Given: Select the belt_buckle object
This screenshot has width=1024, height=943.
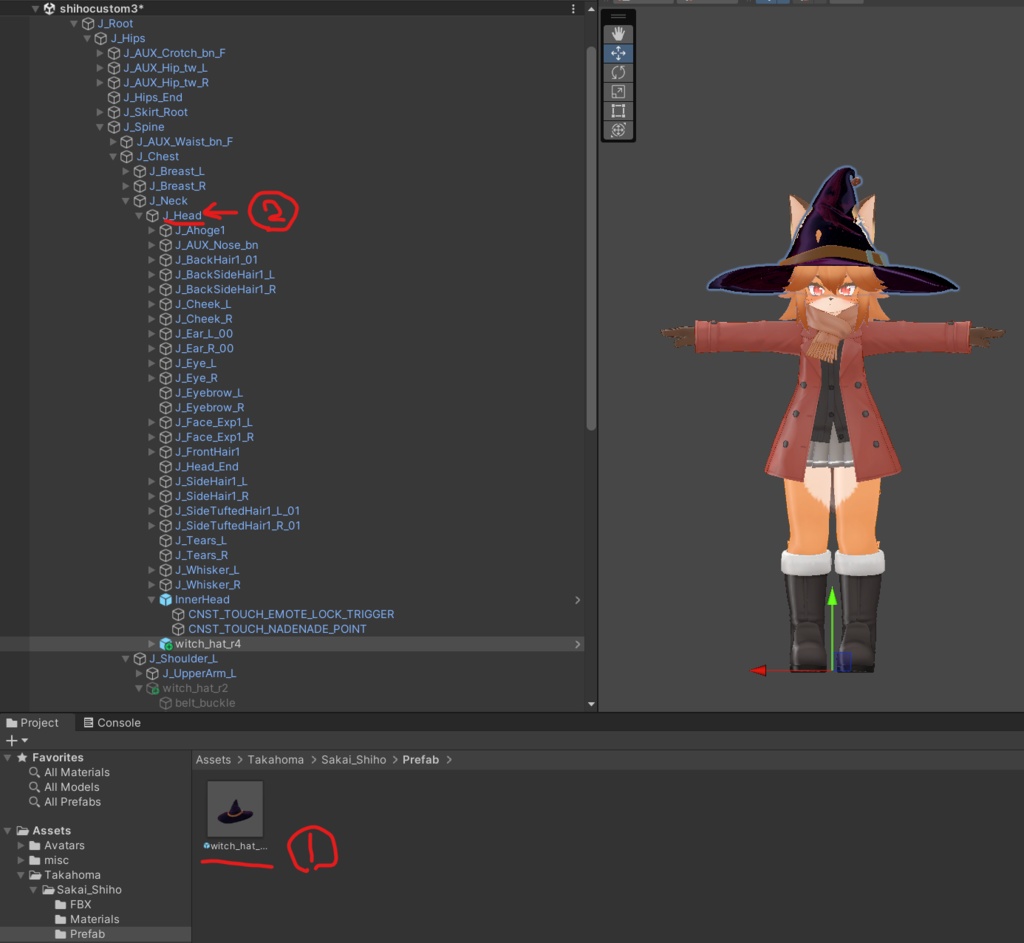Looking at the screenshot, I should pos(205,703).
